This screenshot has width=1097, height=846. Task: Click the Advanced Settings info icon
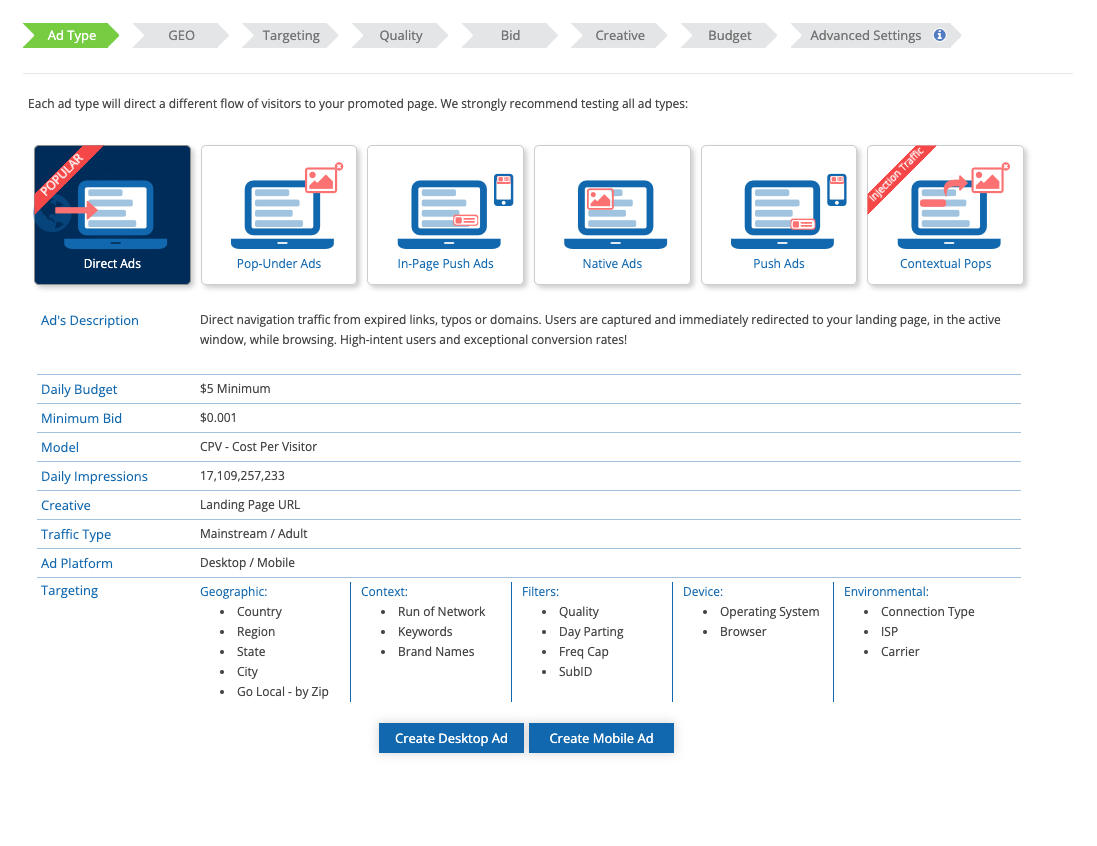(939, 35)
